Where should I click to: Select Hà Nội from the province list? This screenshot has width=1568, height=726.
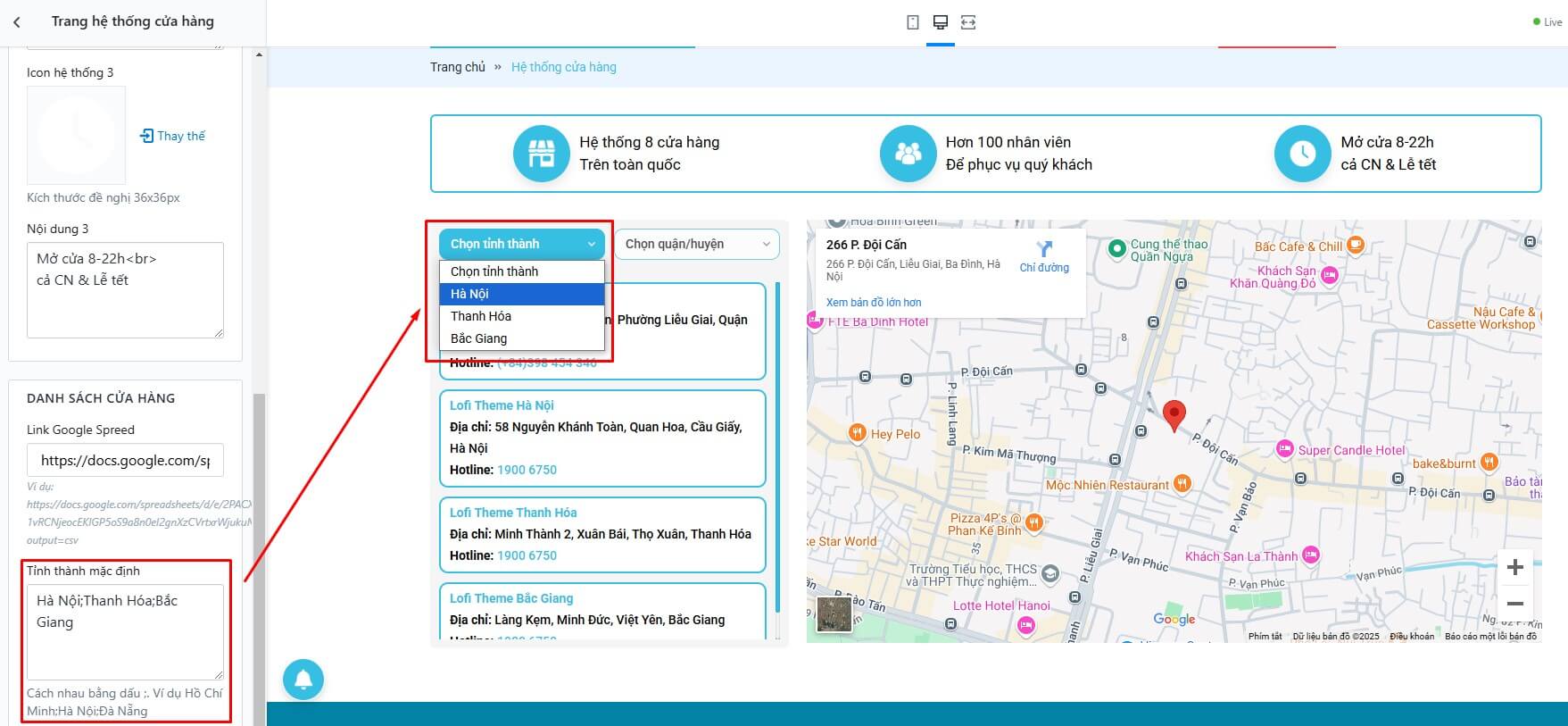click(522, 294)
